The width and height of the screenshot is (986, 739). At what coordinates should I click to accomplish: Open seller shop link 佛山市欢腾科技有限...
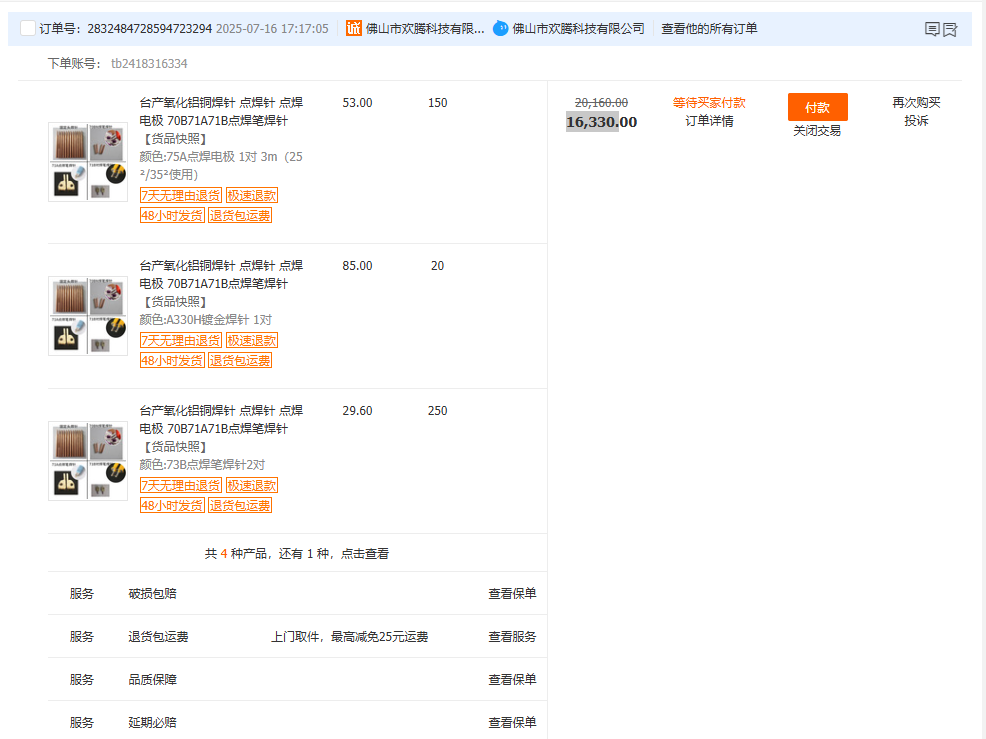tap(425, 28)
